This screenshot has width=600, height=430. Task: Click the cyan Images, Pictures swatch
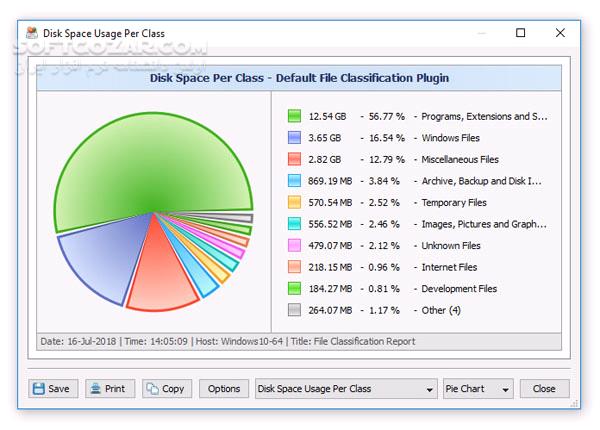click(294, 224)
